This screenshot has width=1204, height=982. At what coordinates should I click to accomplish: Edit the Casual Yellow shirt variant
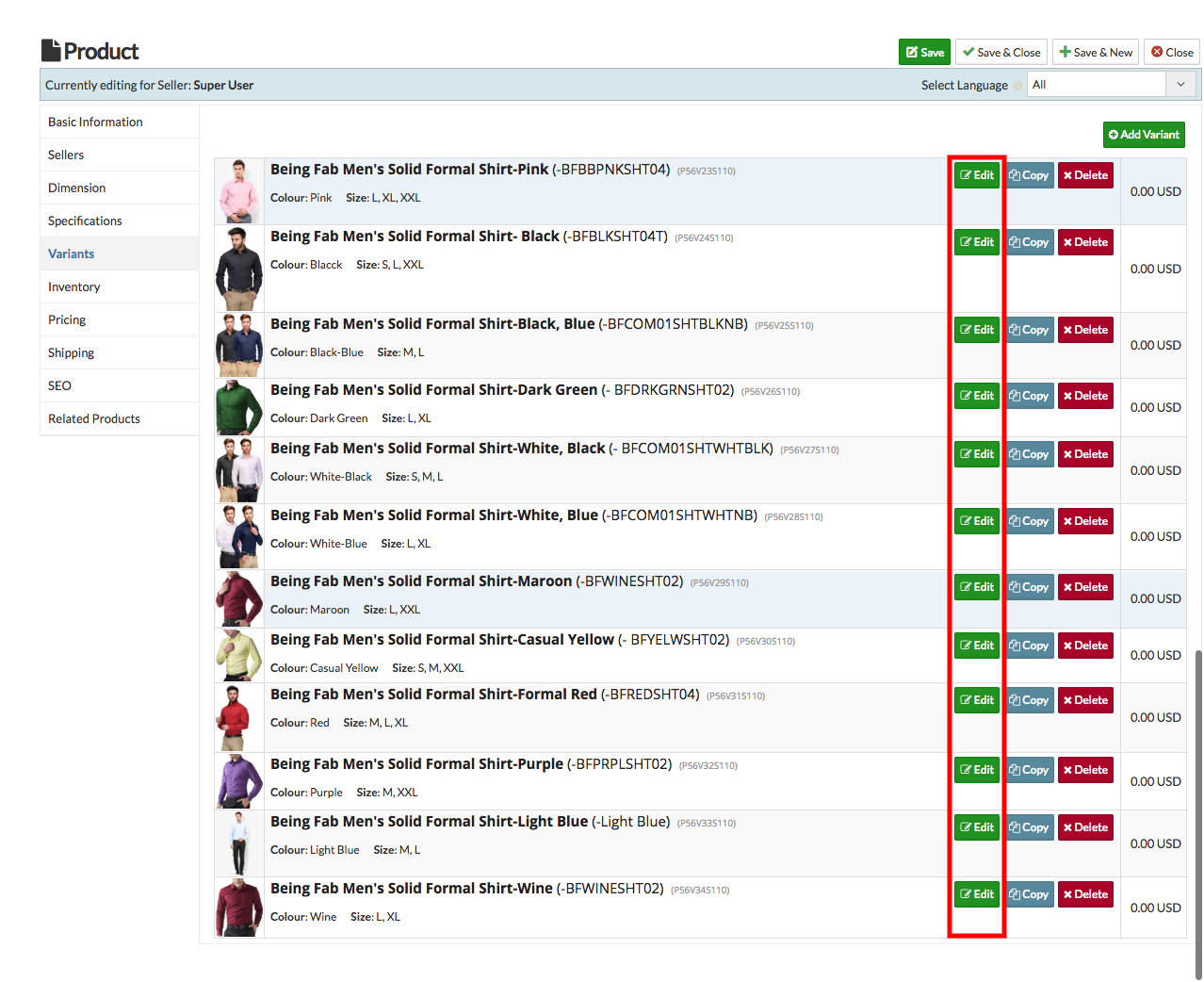[x=977, y=646]
